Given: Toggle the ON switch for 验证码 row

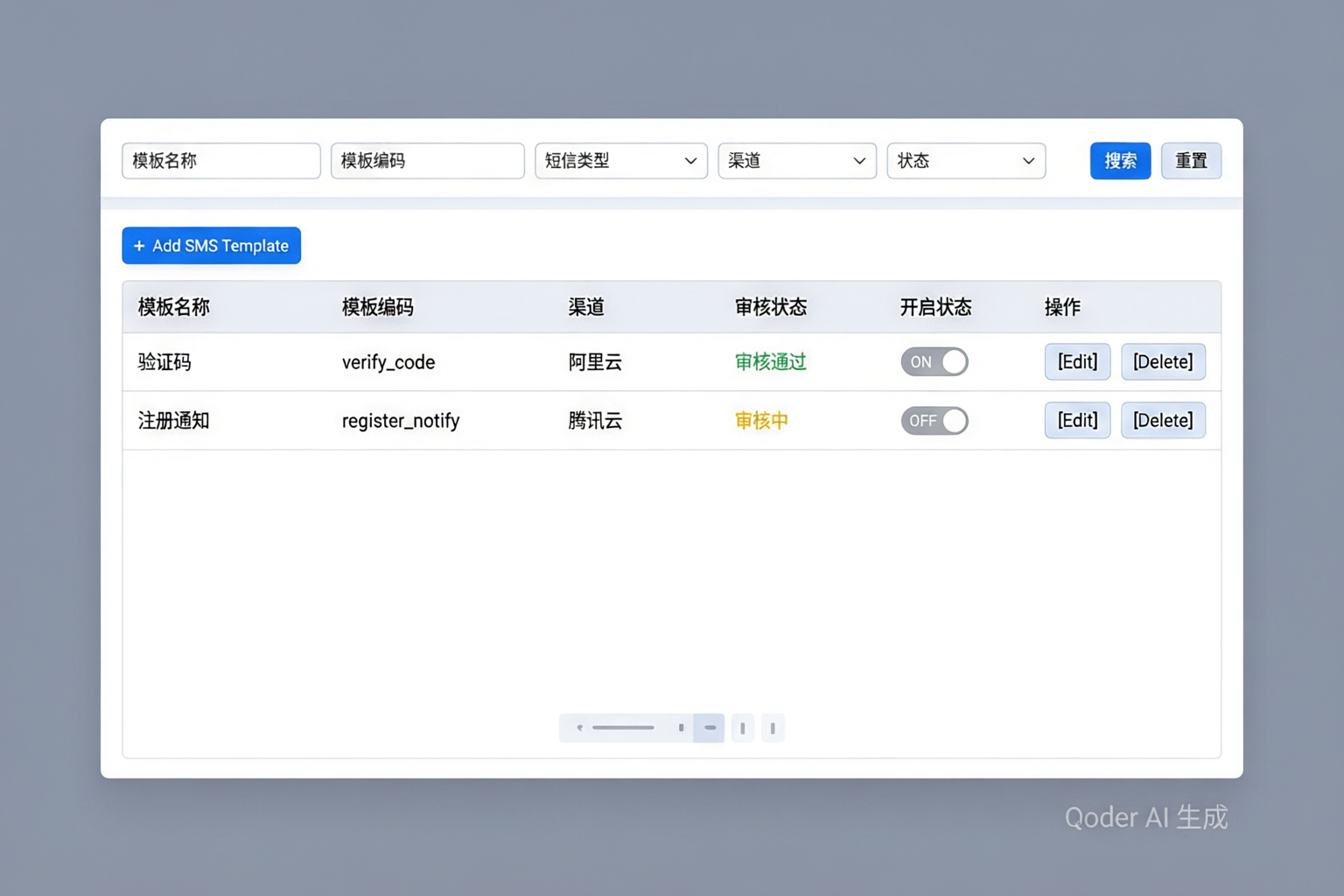Looking at the screenshot, I should (934, 362).
